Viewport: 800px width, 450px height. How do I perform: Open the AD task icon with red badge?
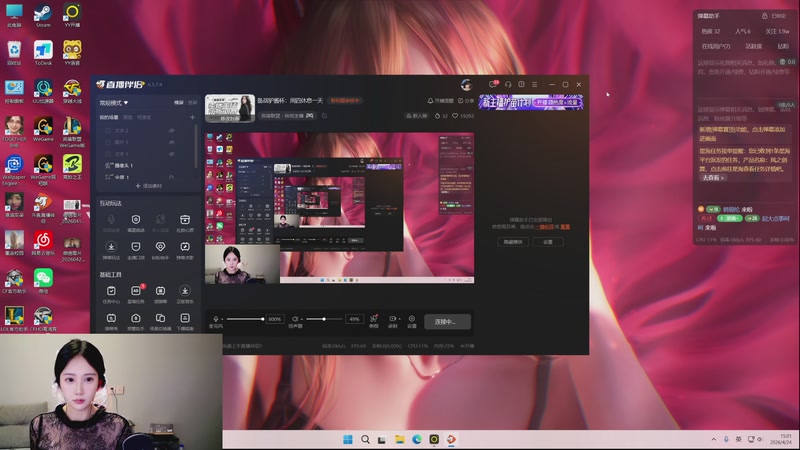[x=136, y=291]
